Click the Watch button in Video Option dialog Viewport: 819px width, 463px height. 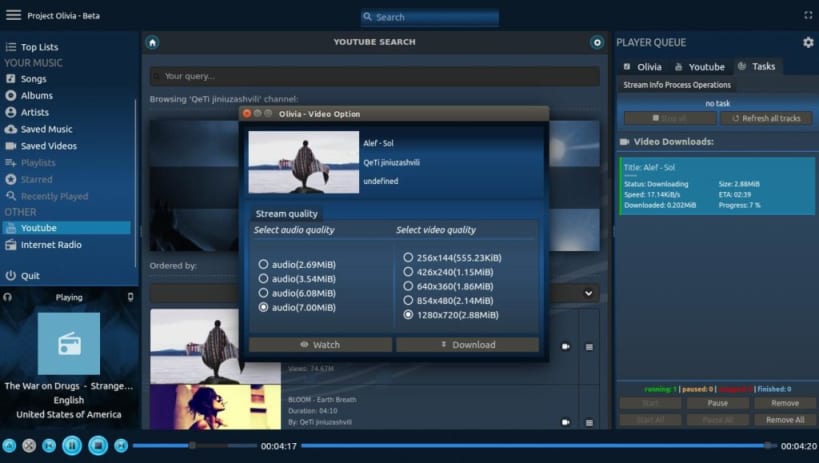(x=320, y=345)
